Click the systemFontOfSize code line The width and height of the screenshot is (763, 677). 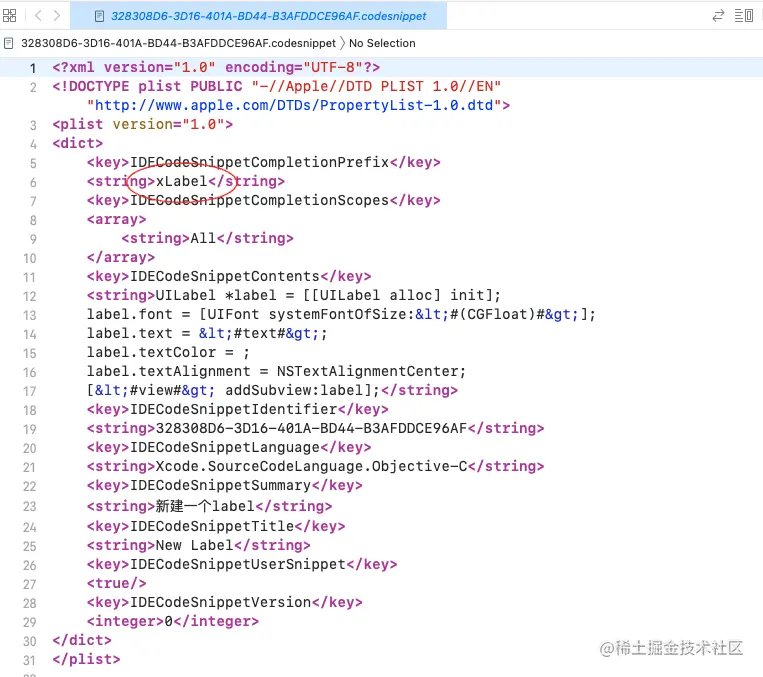pos(341,314)
